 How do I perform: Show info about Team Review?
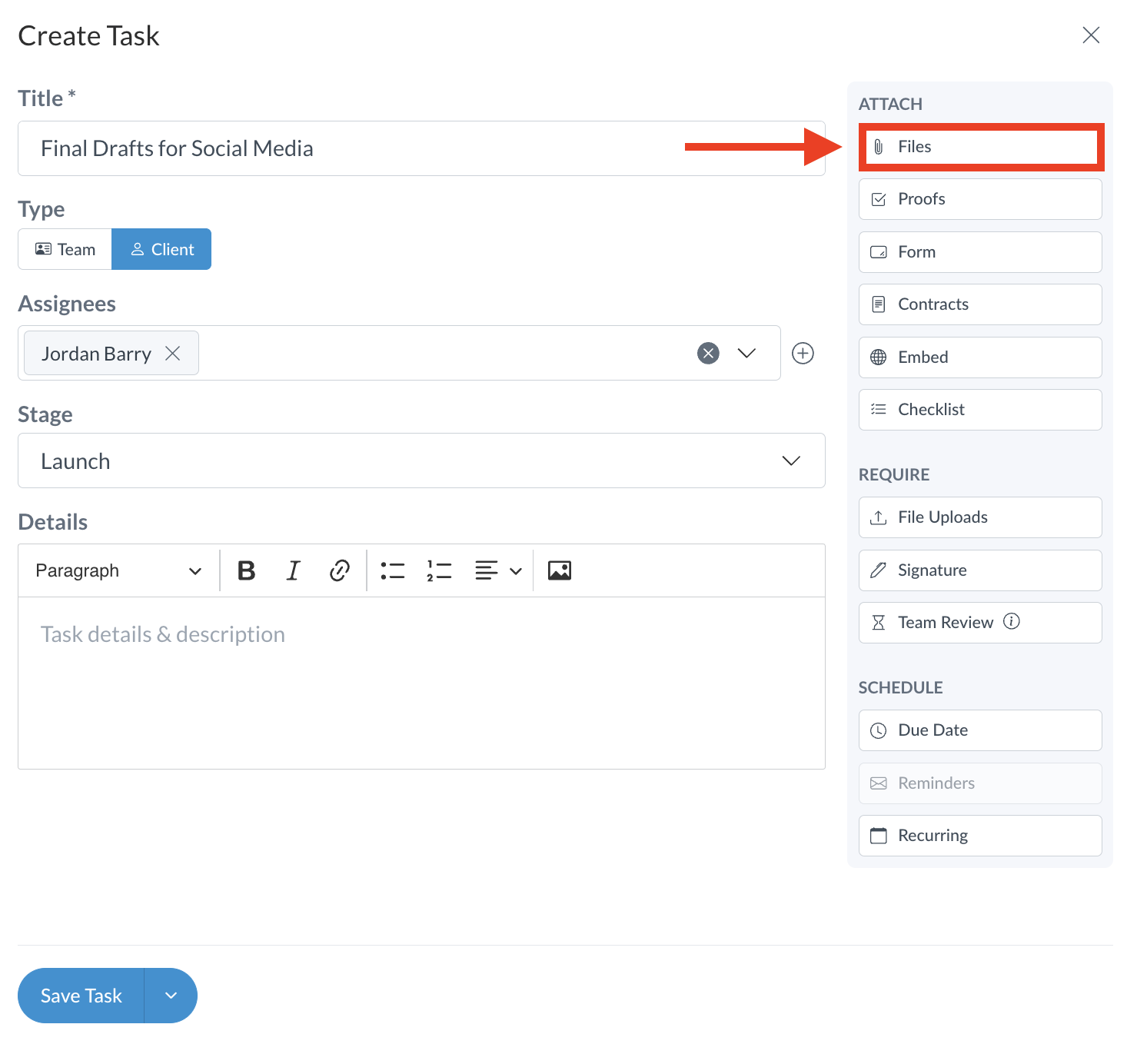(1012, 621)
